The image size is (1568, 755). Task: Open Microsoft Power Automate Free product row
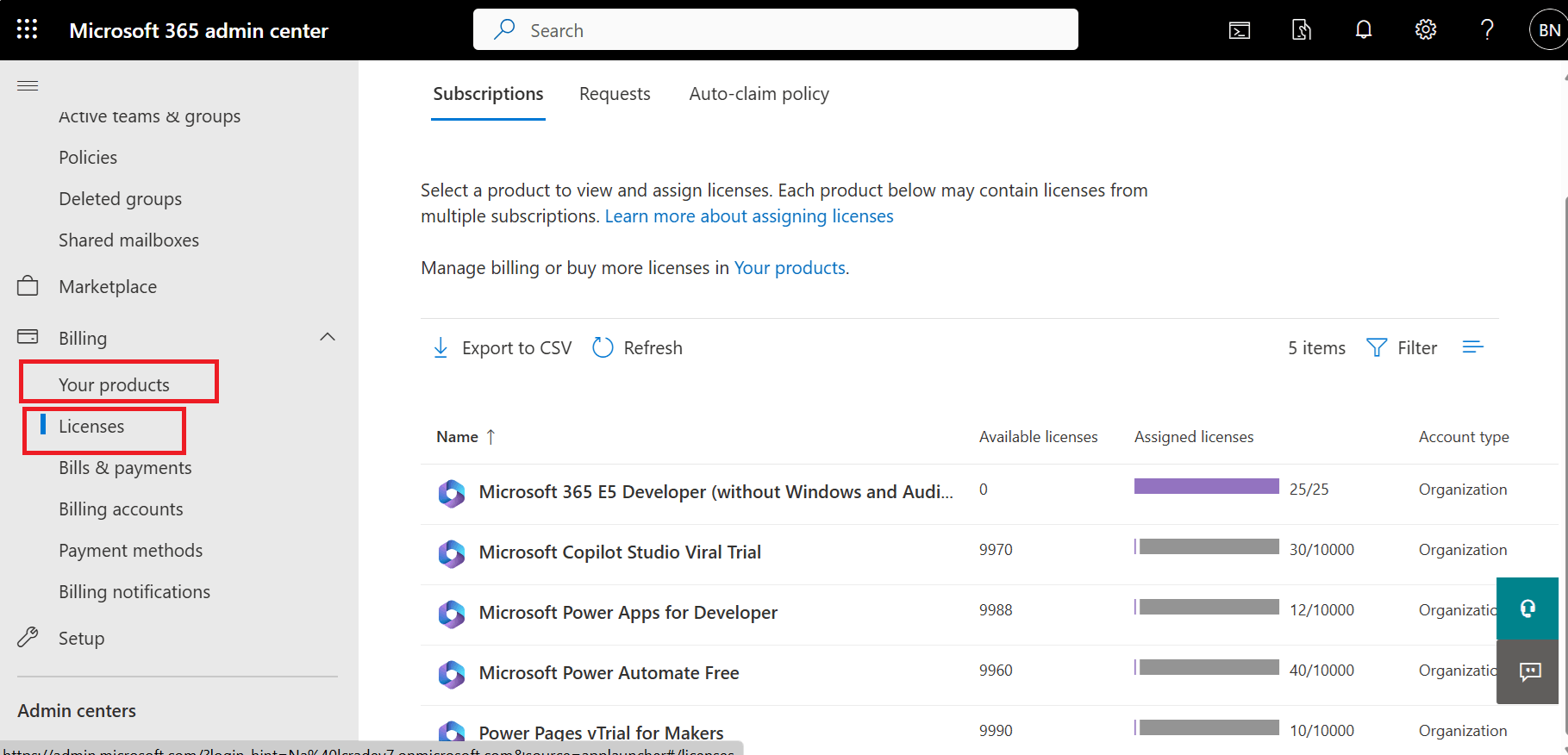click(x=989, y=673)
